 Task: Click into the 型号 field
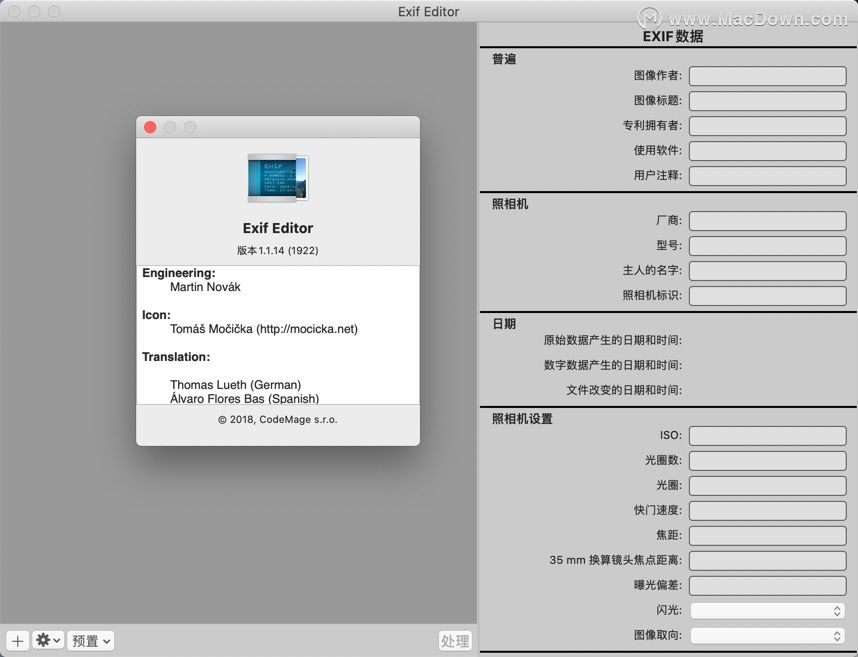point(767,246)
